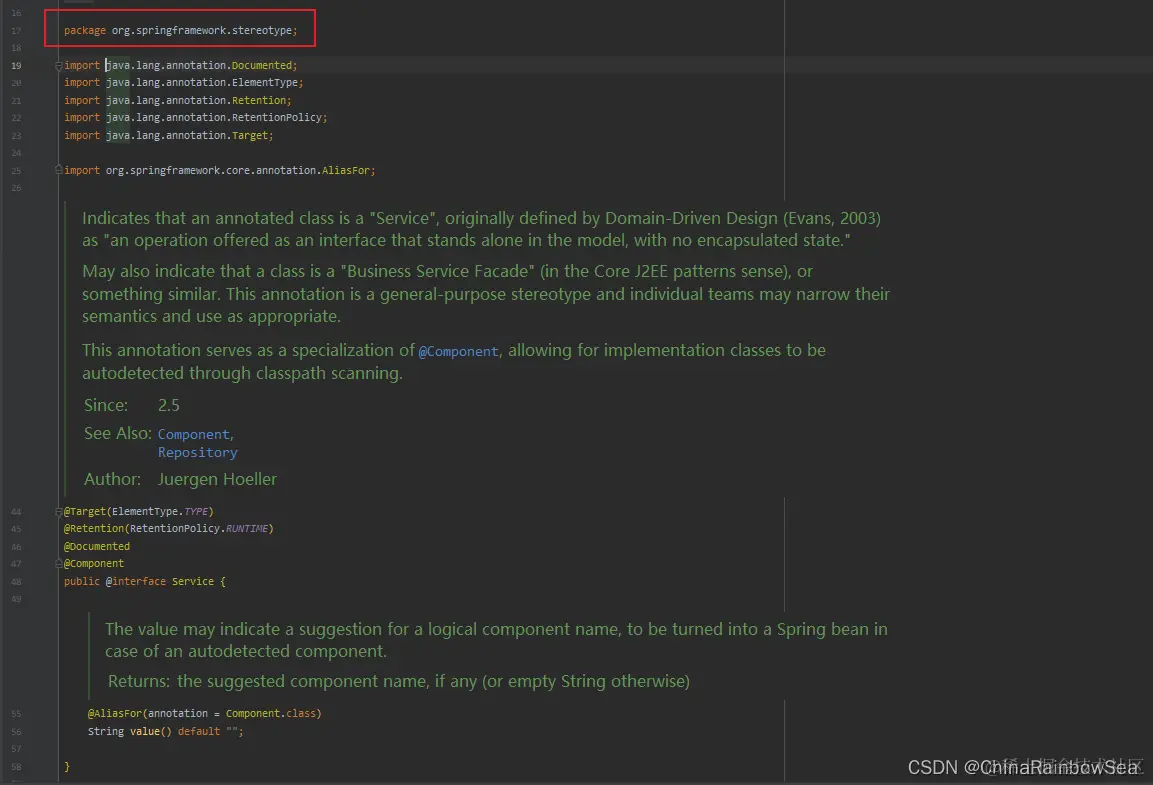
Task: Click the Since: 2.5 value in Javadoc
Action: click(x=168, y=405)
